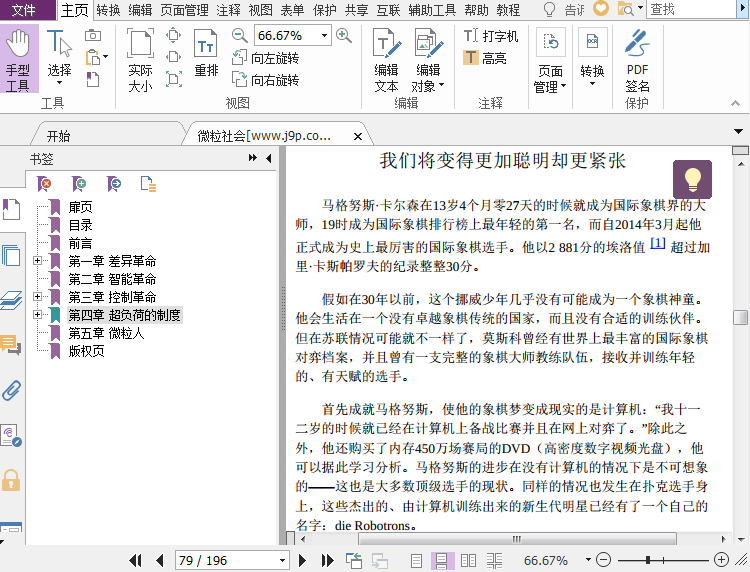Switch to facing pages view mode
Screen dimensions: 750x572
pos(468,560)
